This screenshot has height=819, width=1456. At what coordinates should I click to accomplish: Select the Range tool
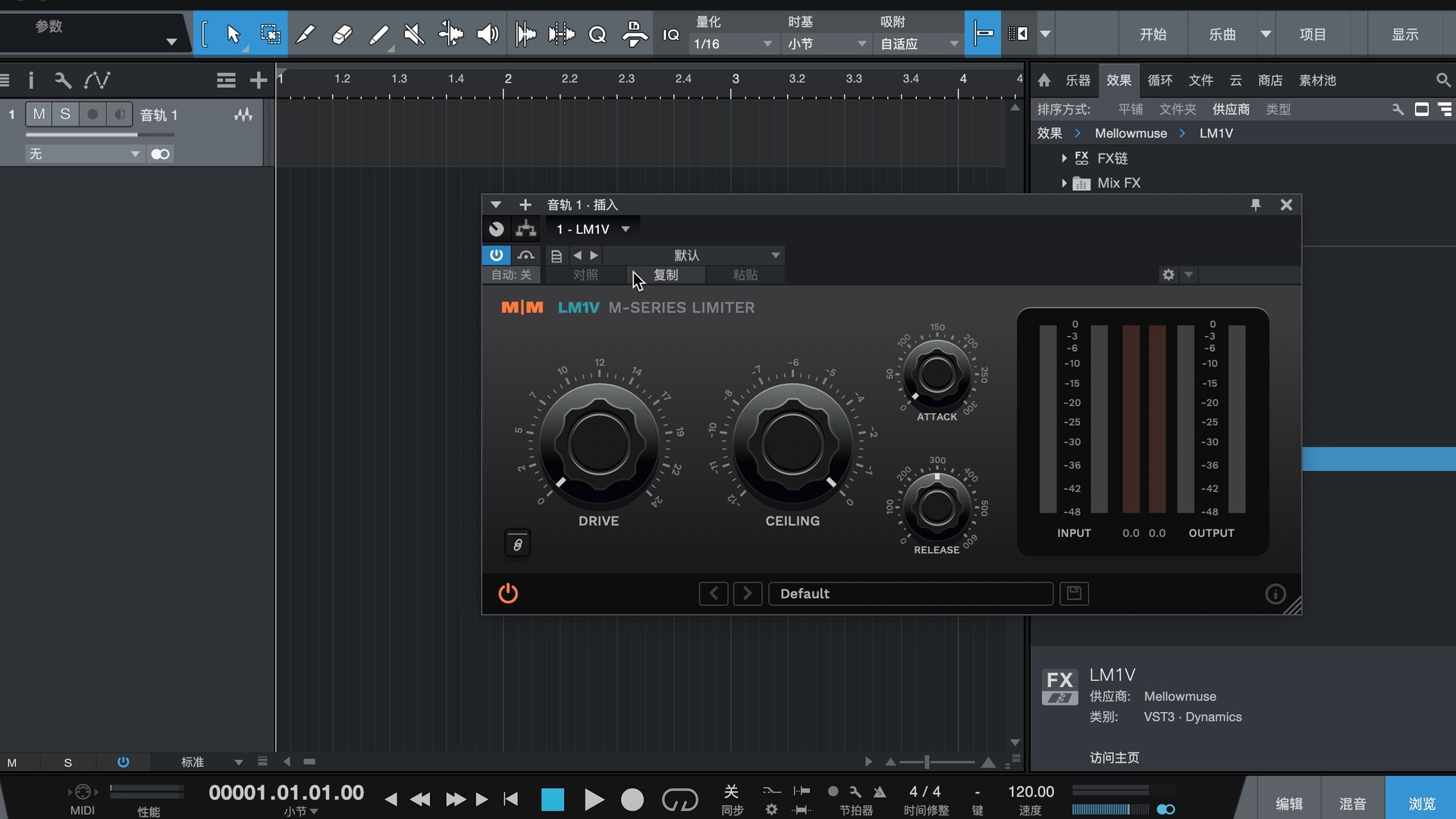coord(269,34)
